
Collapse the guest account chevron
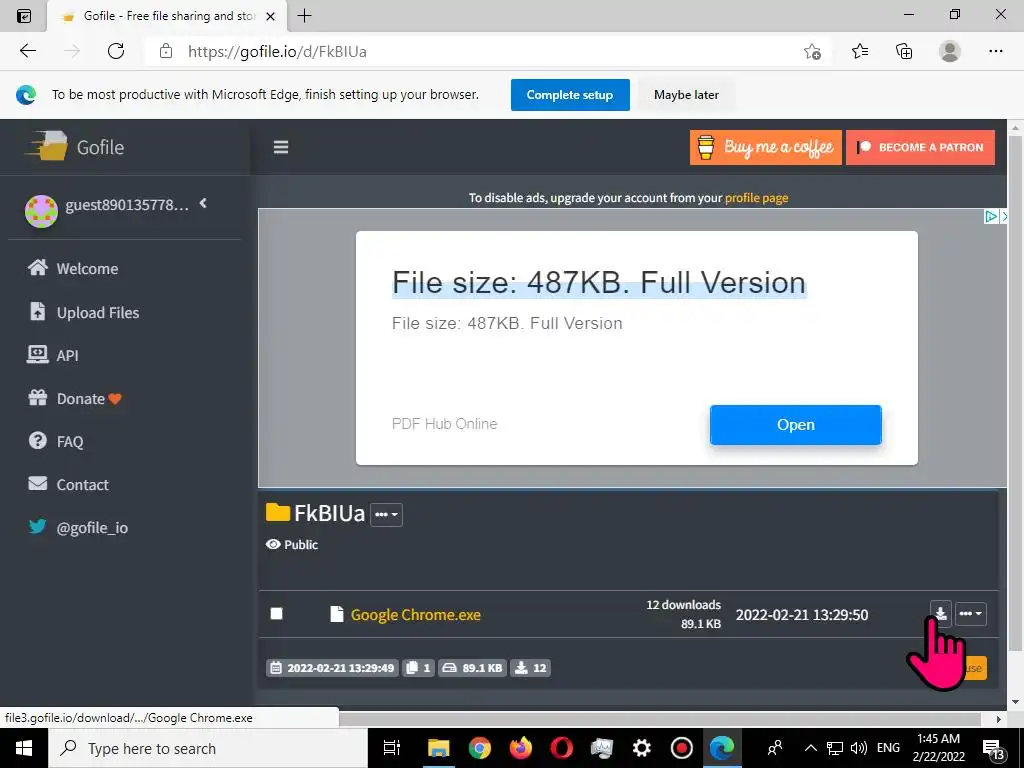click(x=203, y=203)
